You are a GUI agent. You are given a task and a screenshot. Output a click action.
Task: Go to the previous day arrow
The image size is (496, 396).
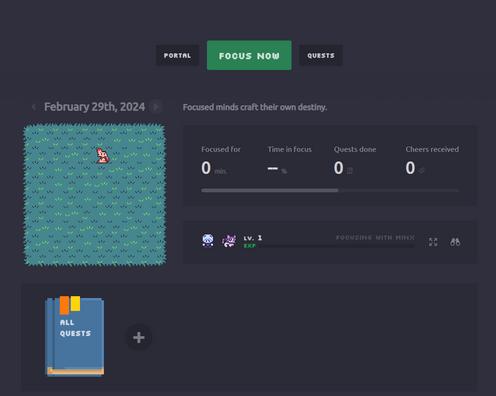[34, 107]
